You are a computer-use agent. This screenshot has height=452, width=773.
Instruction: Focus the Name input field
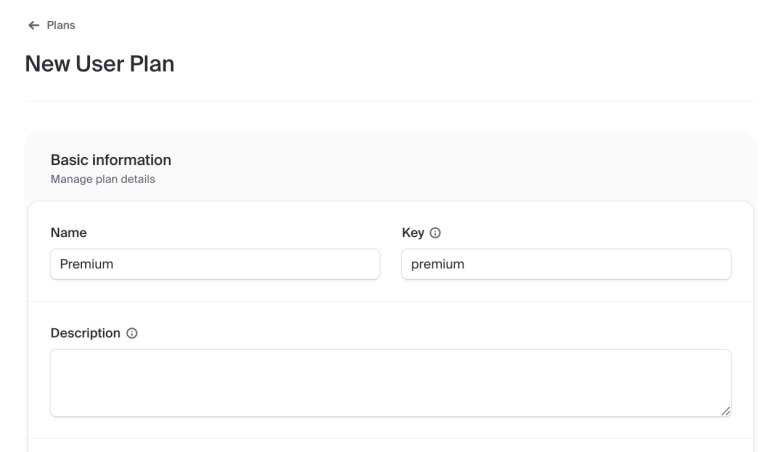215,264
